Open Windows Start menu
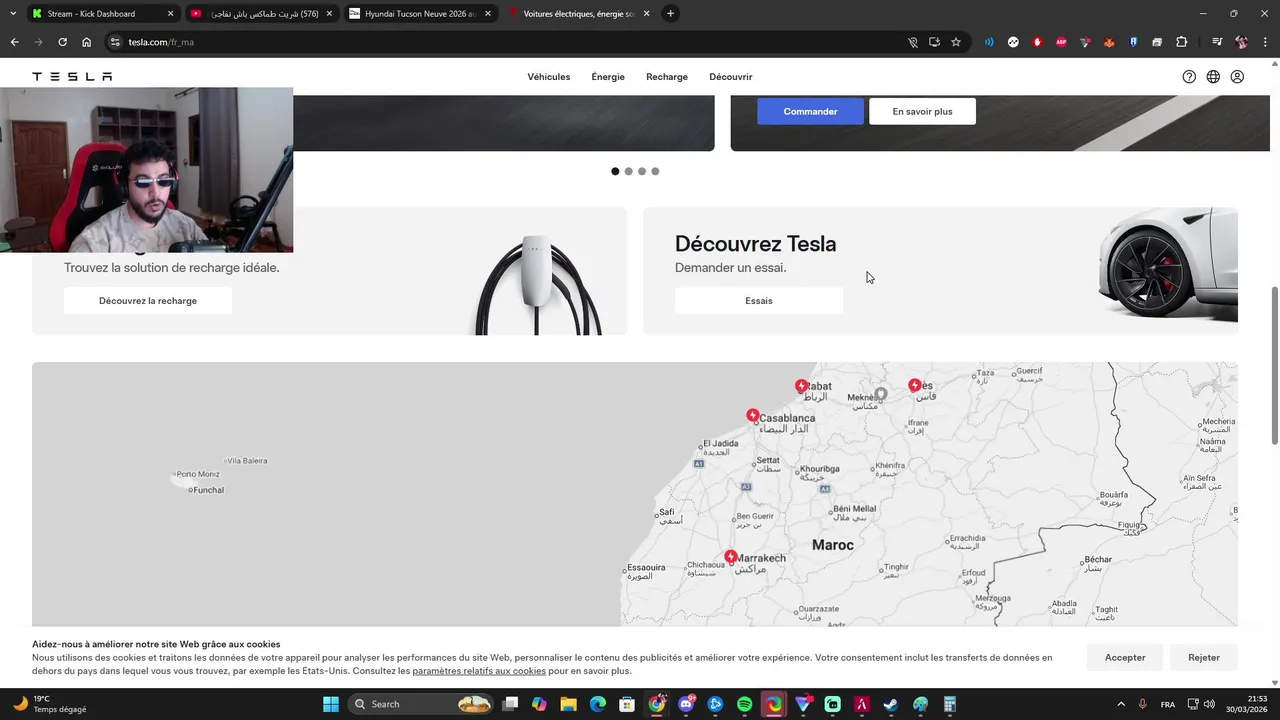The image size is (1280, 720). (x=331, y=704)
